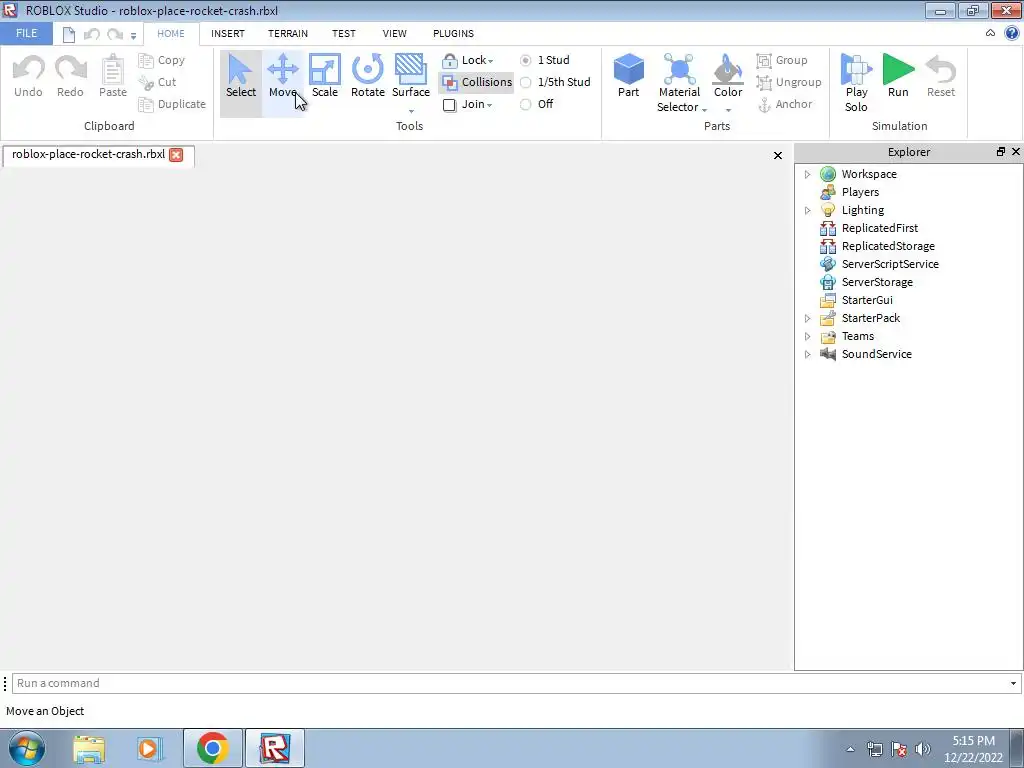
Task: Open the taskbar File Explorer folder
Action: tap(89, 748)
